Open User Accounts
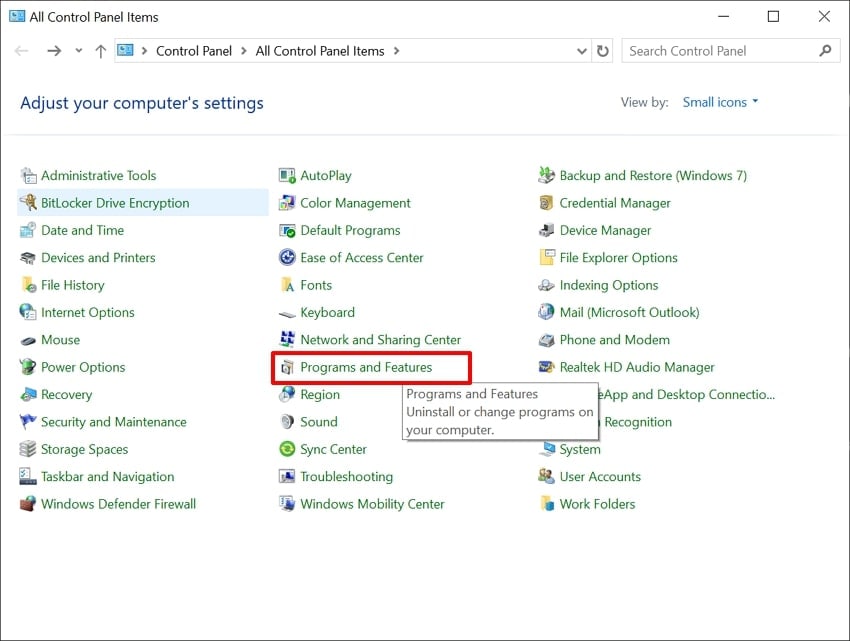850x641 pixels. tap(598, 476)
